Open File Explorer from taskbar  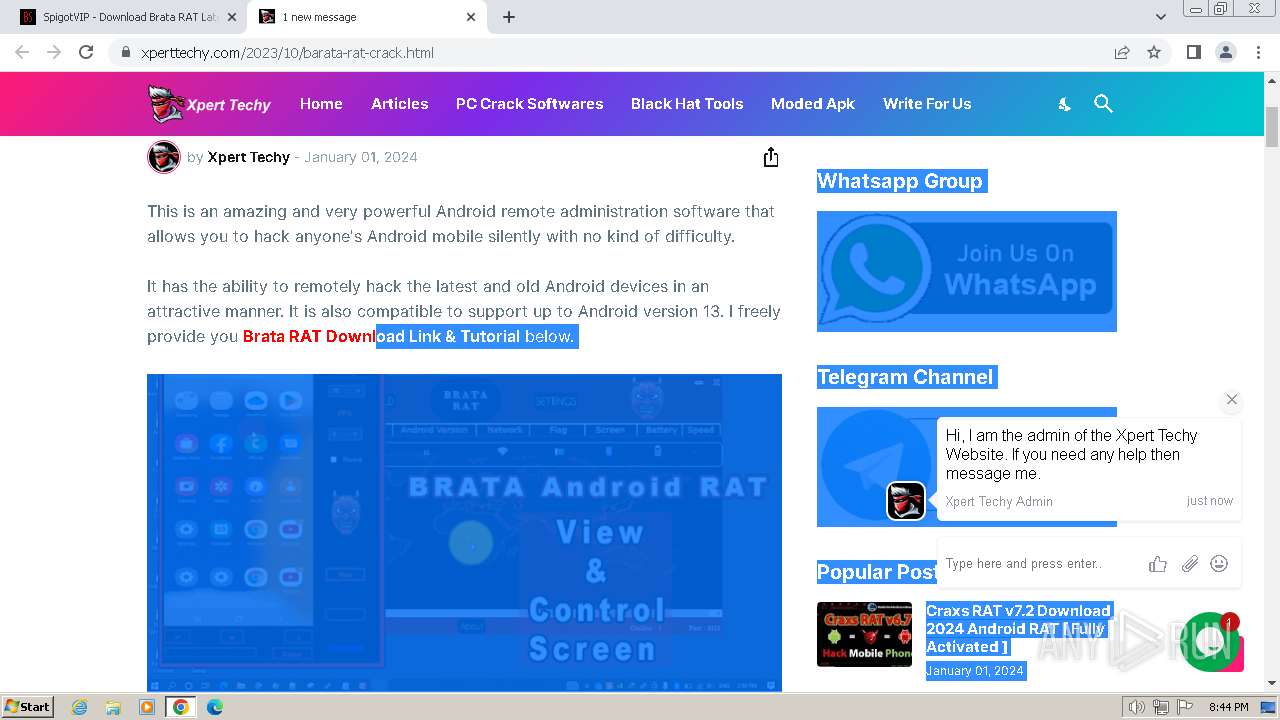113,707
